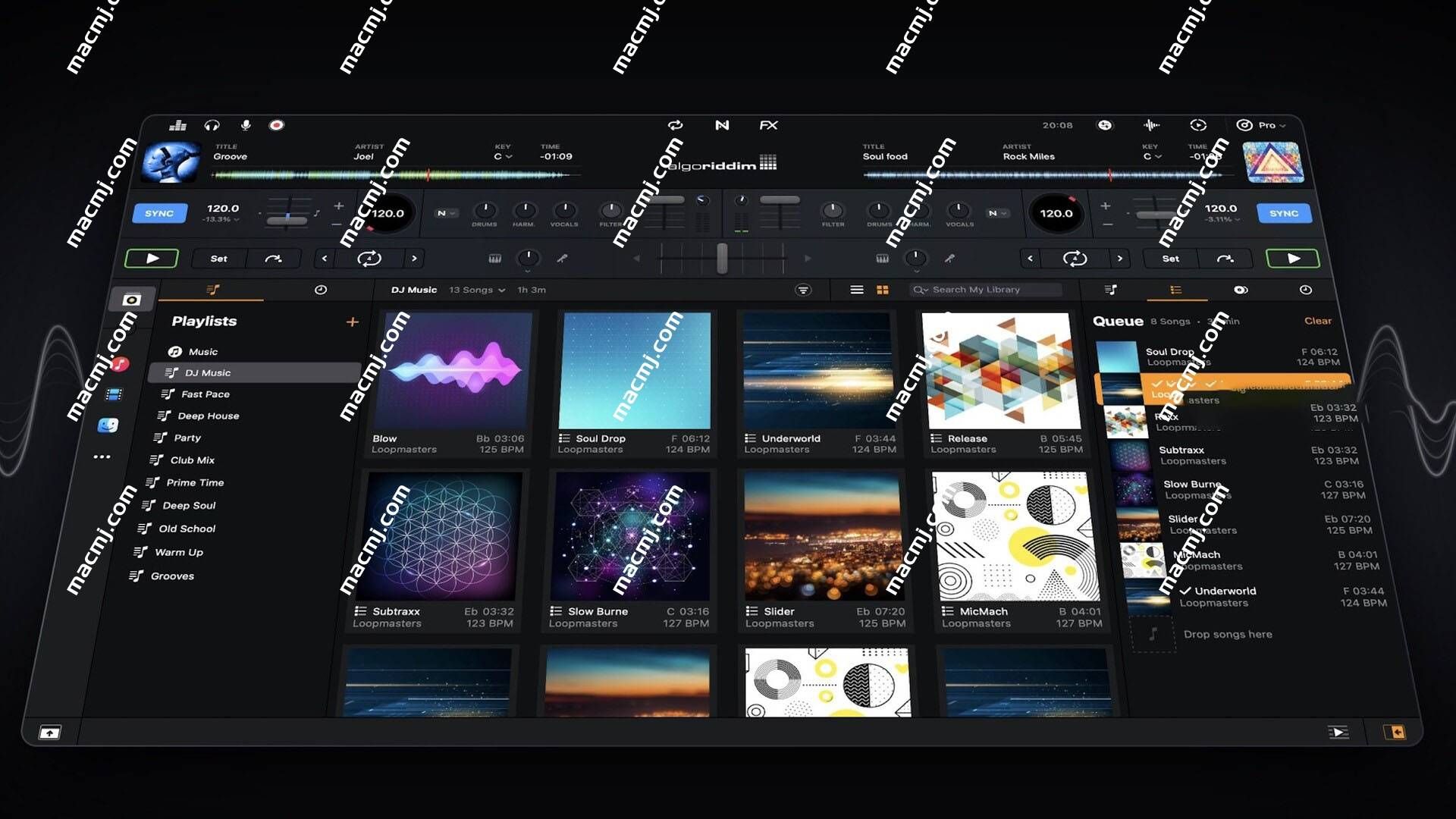Viewport: 1456px width, 819px height.
Task: Enable SYNC on right deck
Action: (1284, 213)
